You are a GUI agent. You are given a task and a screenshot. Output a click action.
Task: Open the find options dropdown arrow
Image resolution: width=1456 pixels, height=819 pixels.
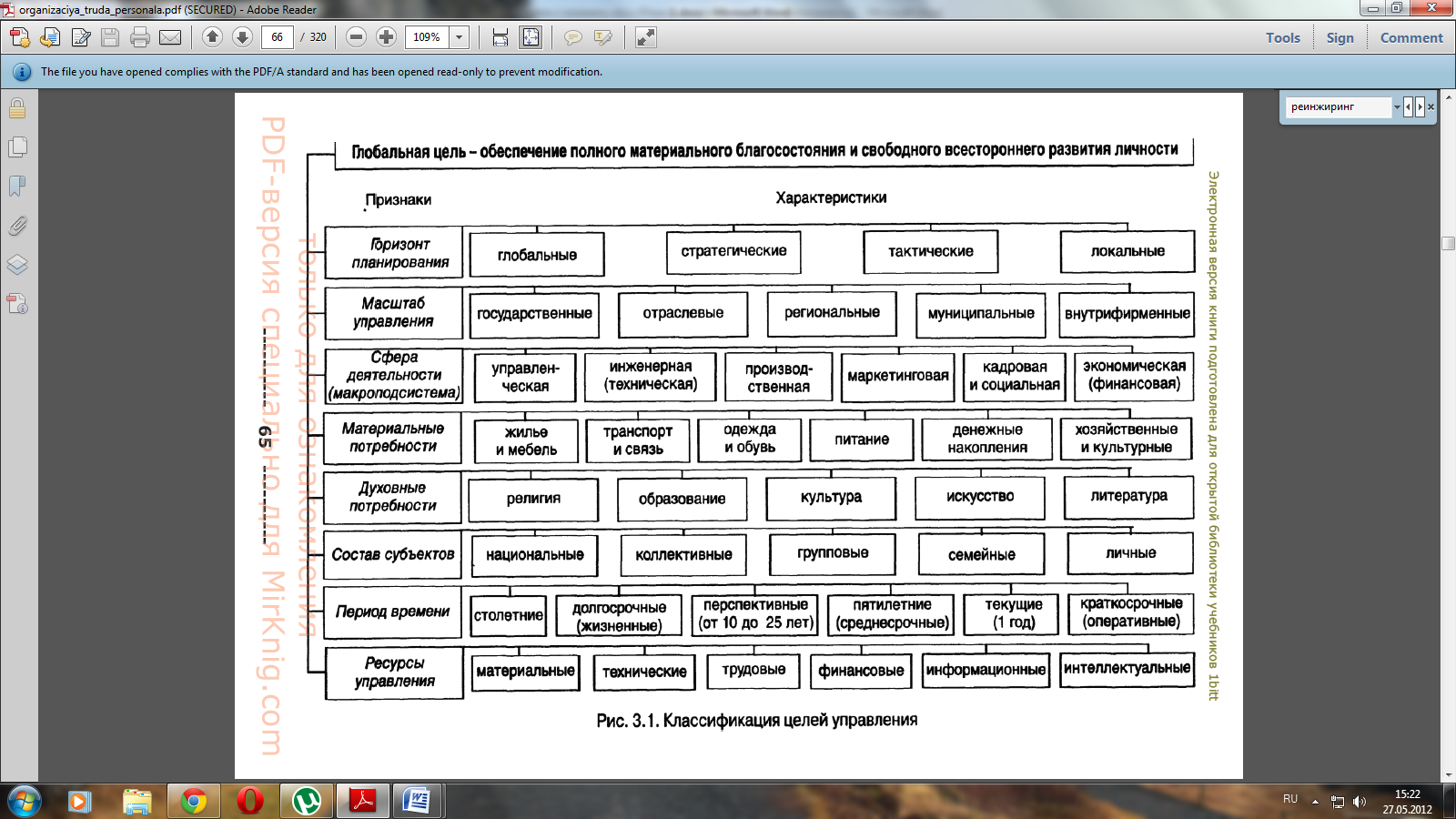coord(1397,106)
